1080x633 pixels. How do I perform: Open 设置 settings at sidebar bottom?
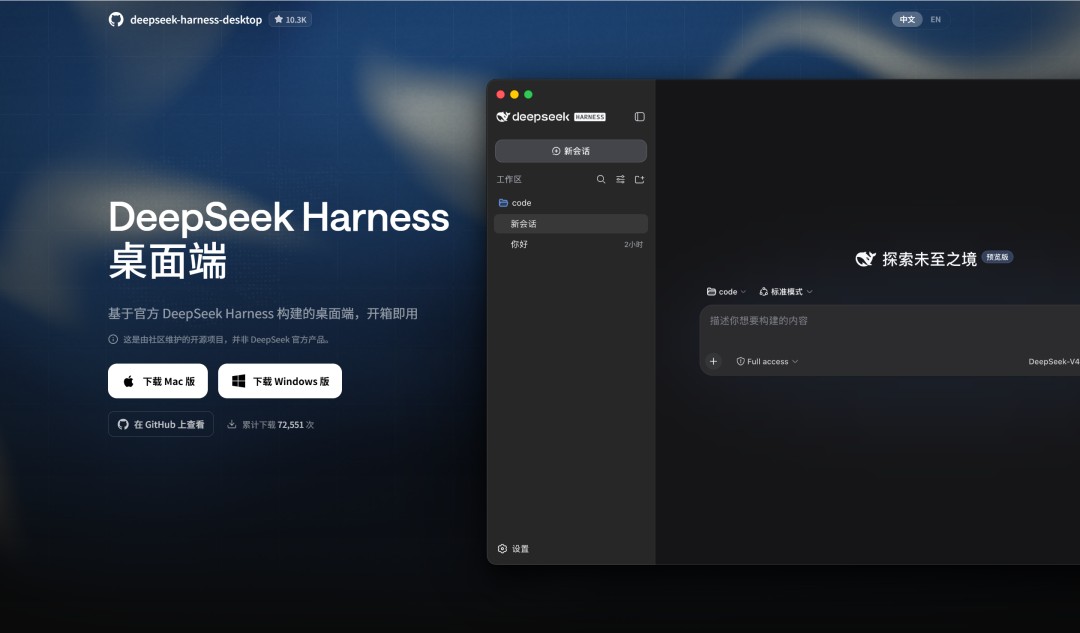pyautogui.click(x=513, y=549)
